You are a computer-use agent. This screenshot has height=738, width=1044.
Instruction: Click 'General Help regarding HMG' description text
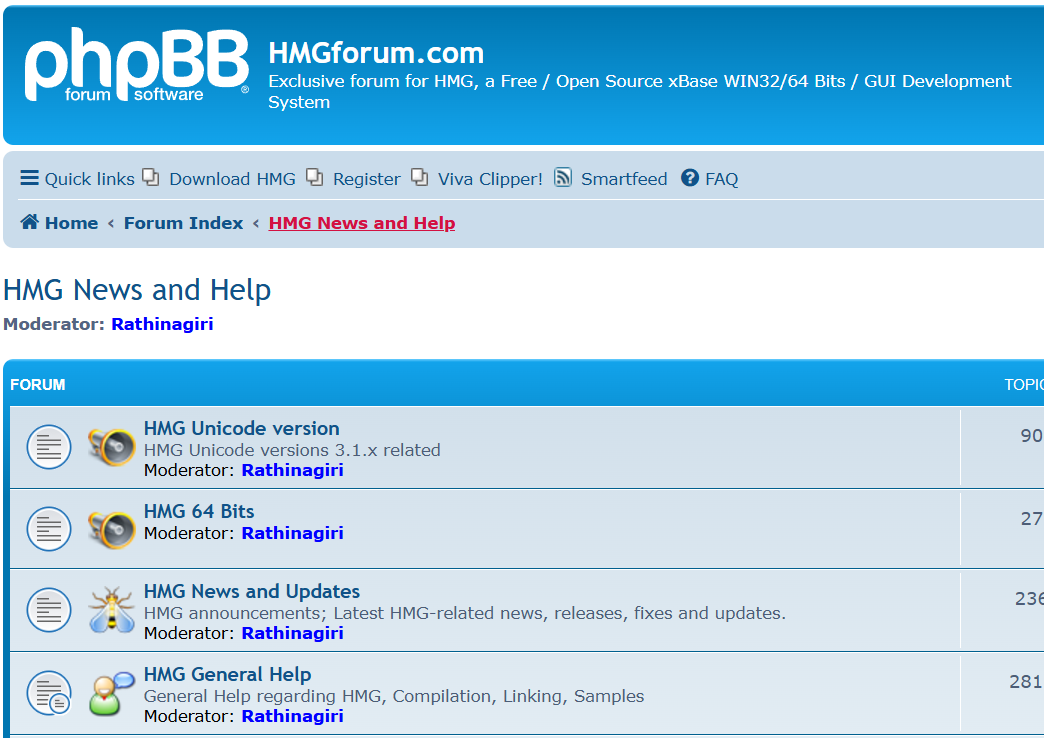[x=394, y=697]
